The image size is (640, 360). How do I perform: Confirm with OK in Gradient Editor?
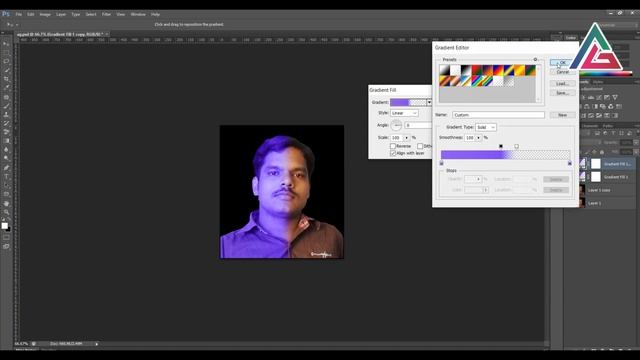(562, 62)
